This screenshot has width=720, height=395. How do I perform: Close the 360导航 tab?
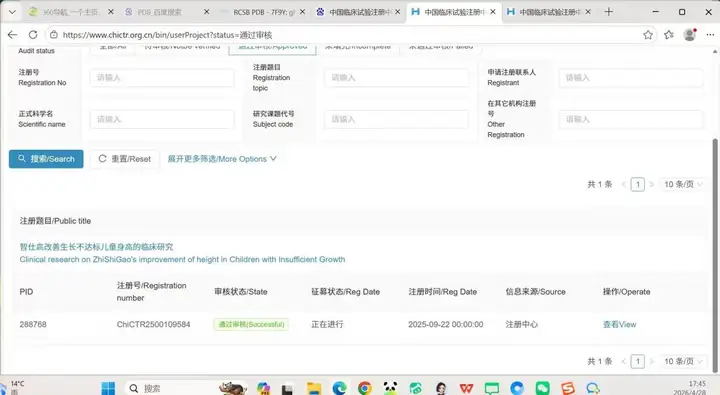tap(111, 12)
